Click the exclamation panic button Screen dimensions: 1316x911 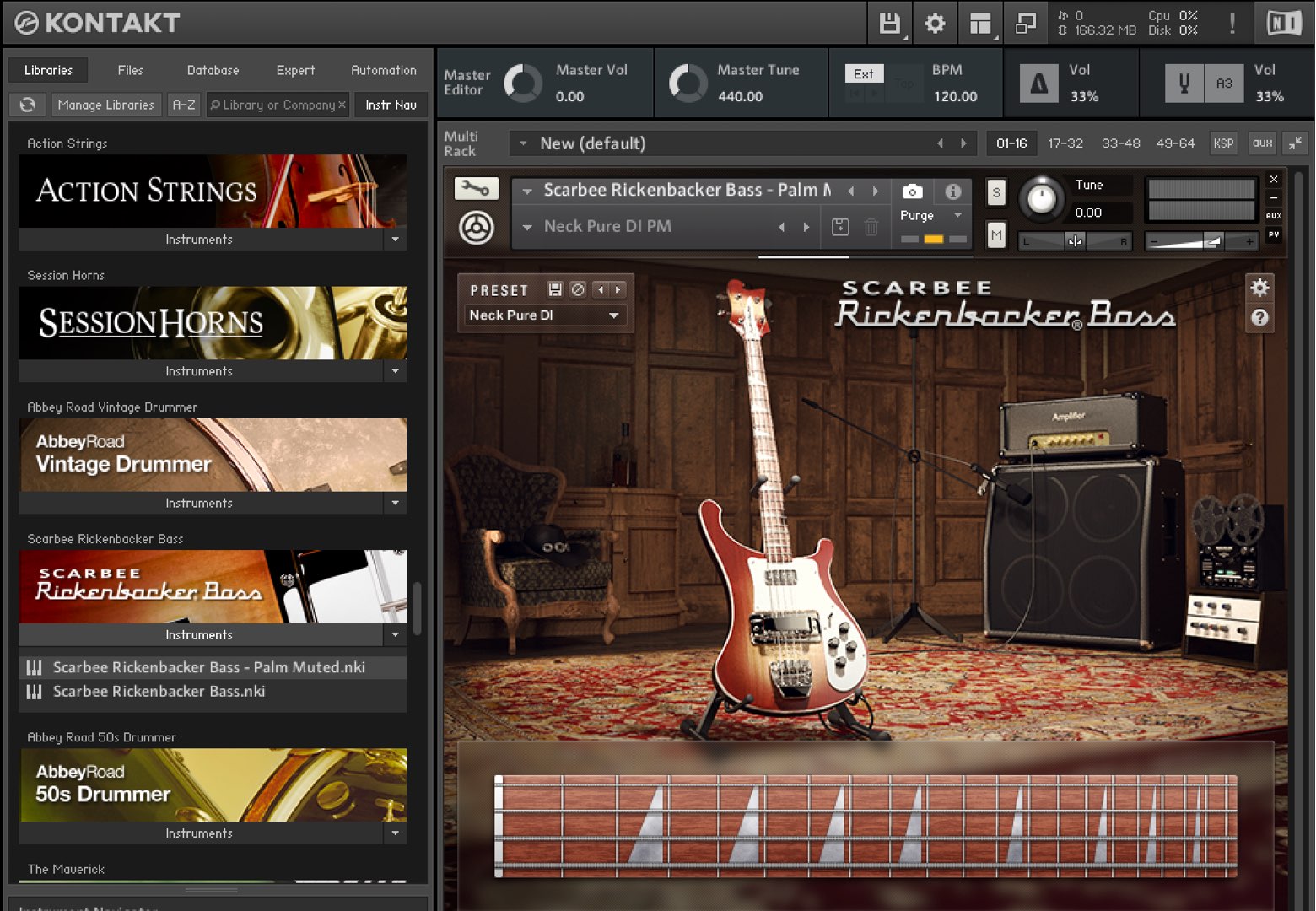click(x=1232, y=24)
